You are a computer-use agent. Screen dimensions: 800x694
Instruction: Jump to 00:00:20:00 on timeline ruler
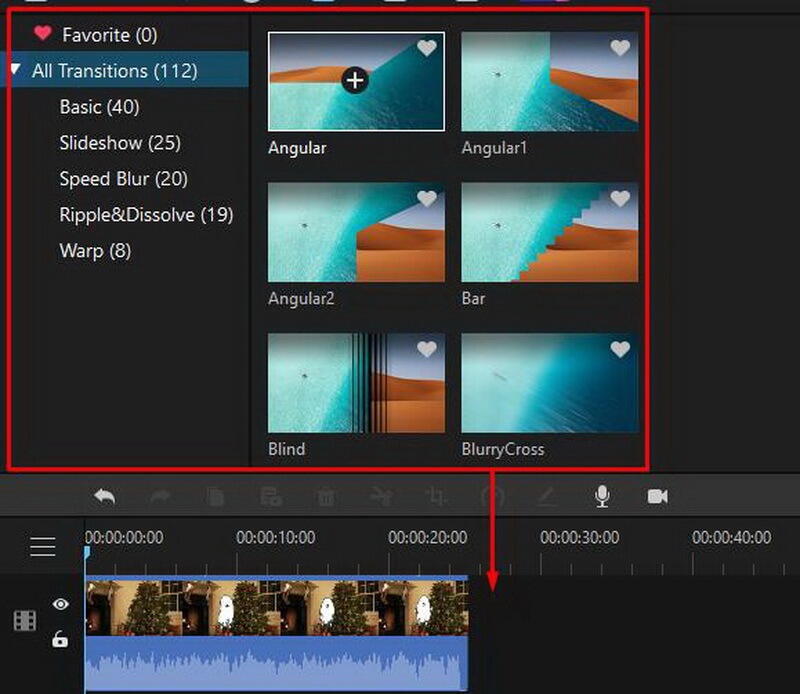coord(428,537)
